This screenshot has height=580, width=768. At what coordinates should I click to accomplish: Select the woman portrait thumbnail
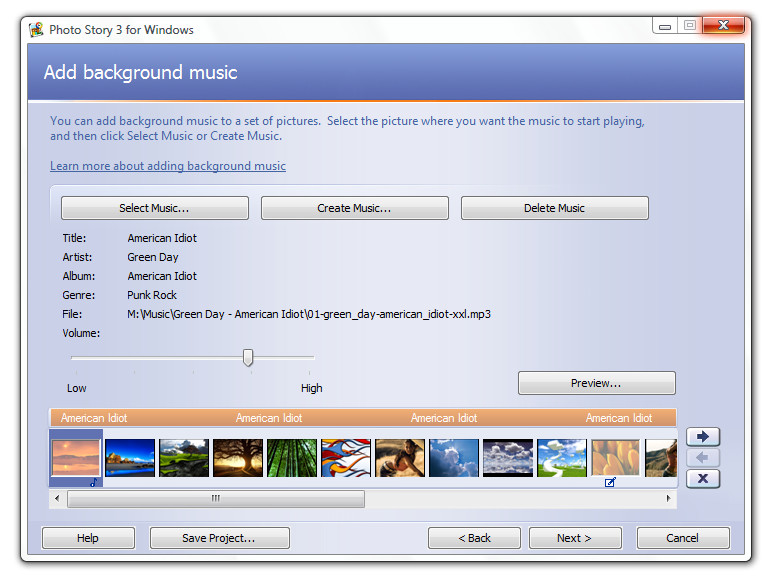(400, 458)
